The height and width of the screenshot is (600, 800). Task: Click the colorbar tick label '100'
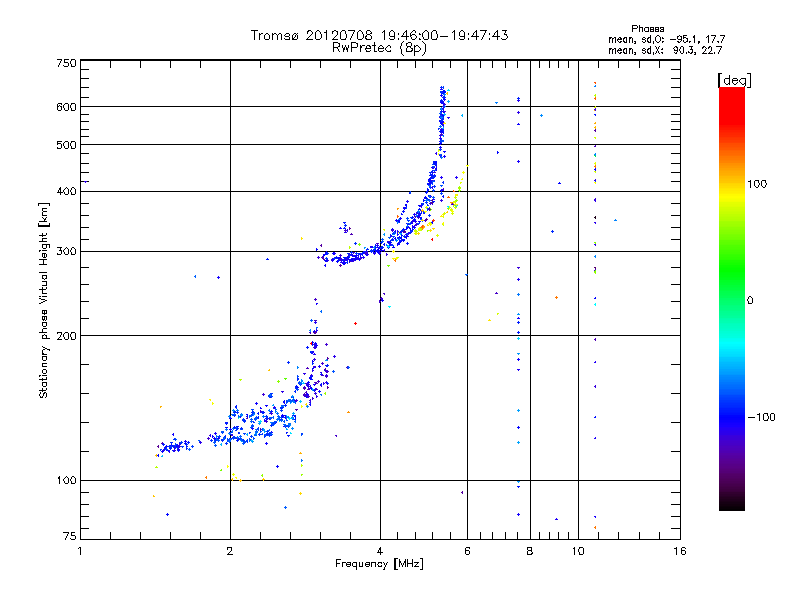tap(757, 184)
